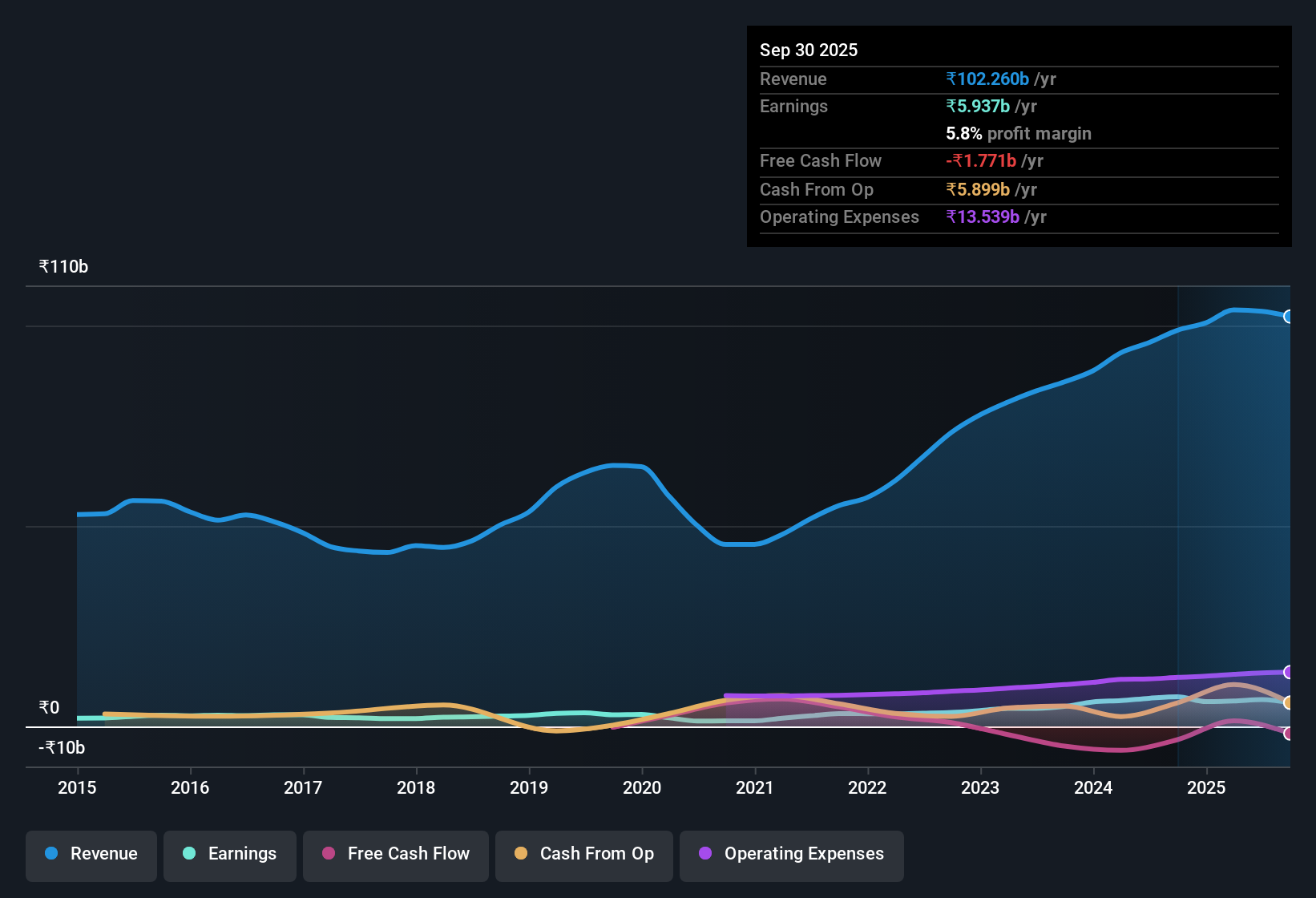Click the blue Revenue legend dot icon
The width and height of the screenshot is (1316, 898).
(x=50, y=854)
